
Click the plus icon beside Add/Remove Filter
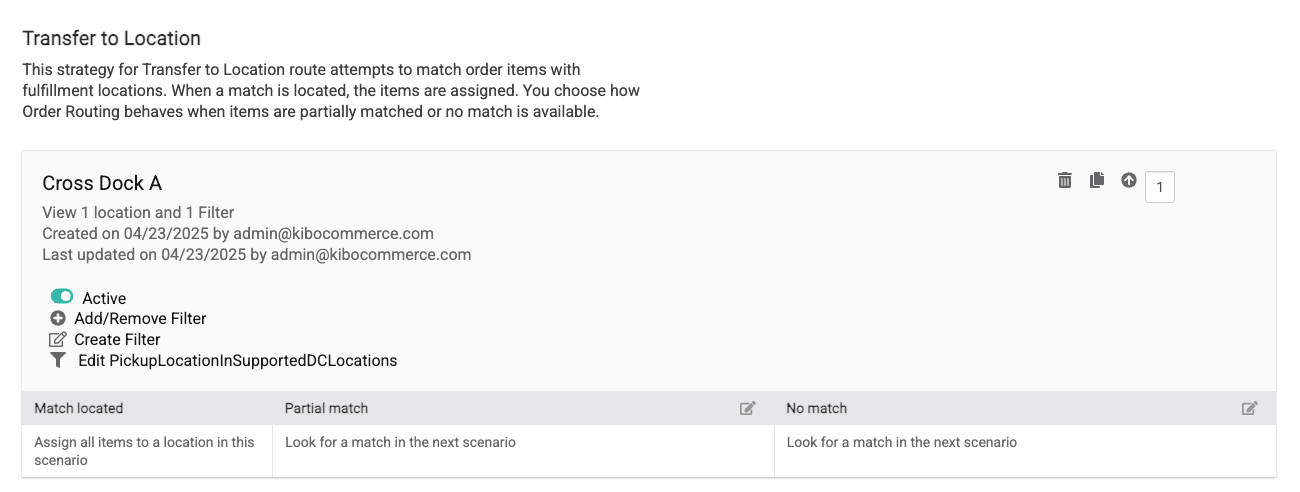[x=58, y=318]
